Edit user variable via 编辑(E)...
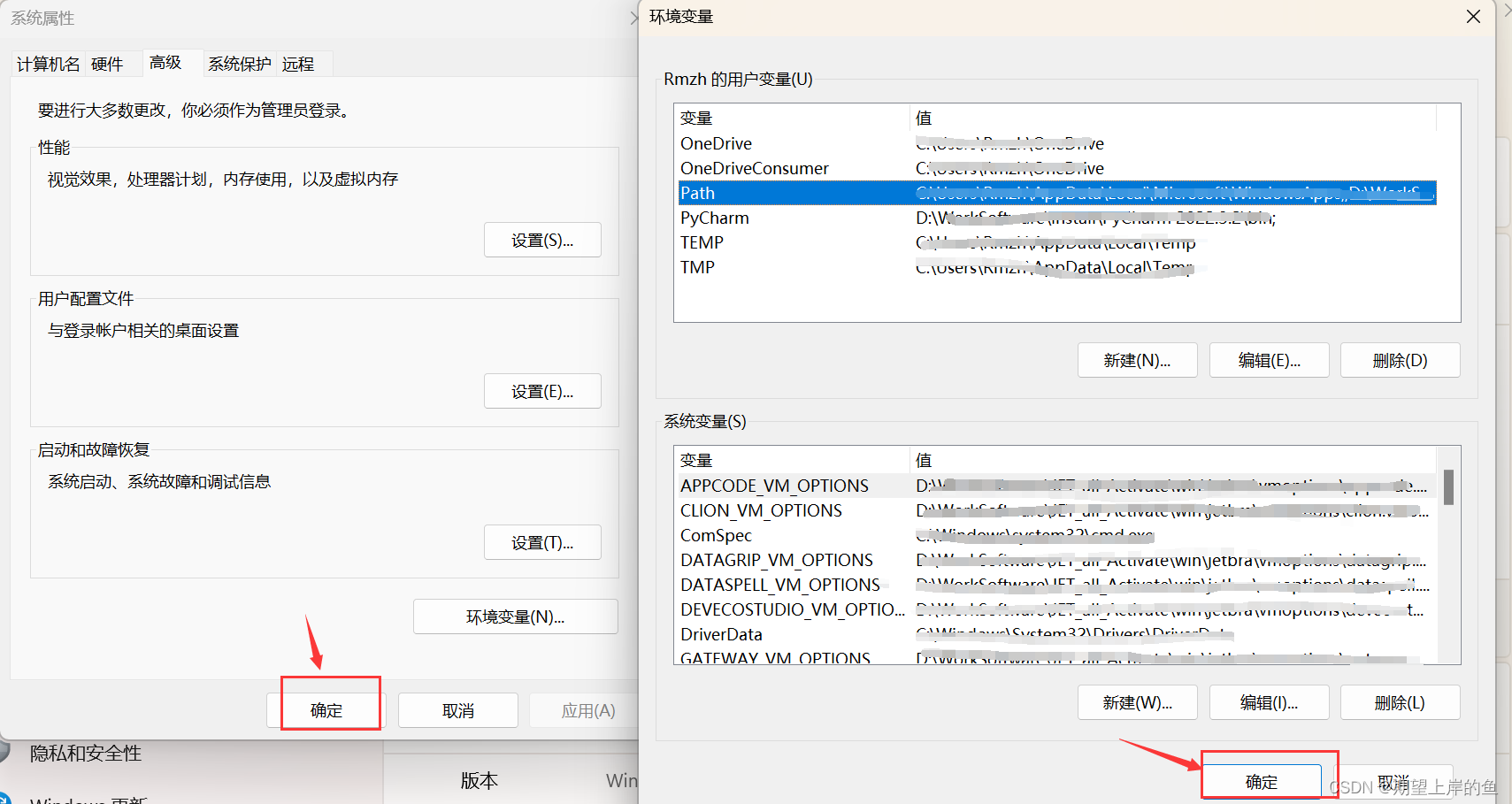This screenshot has height=804, width=1512. [1269, 360]
